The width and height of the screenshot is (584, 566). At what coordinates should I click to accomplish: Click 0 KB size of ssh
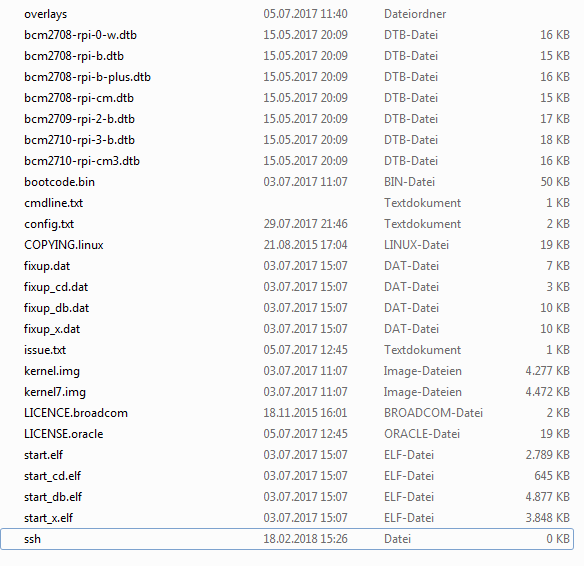[558, 539]
